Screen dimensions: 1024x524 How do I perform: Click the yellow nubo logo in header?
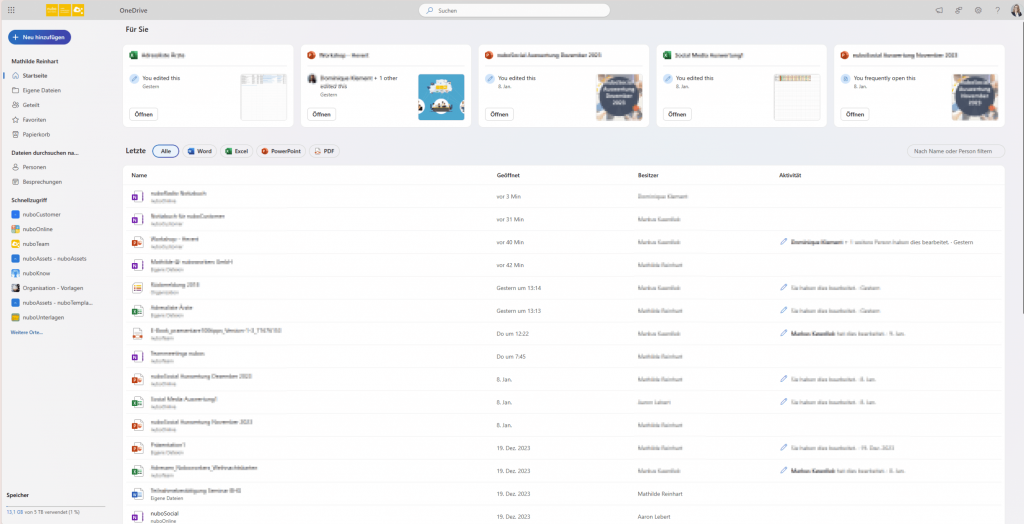65,10
